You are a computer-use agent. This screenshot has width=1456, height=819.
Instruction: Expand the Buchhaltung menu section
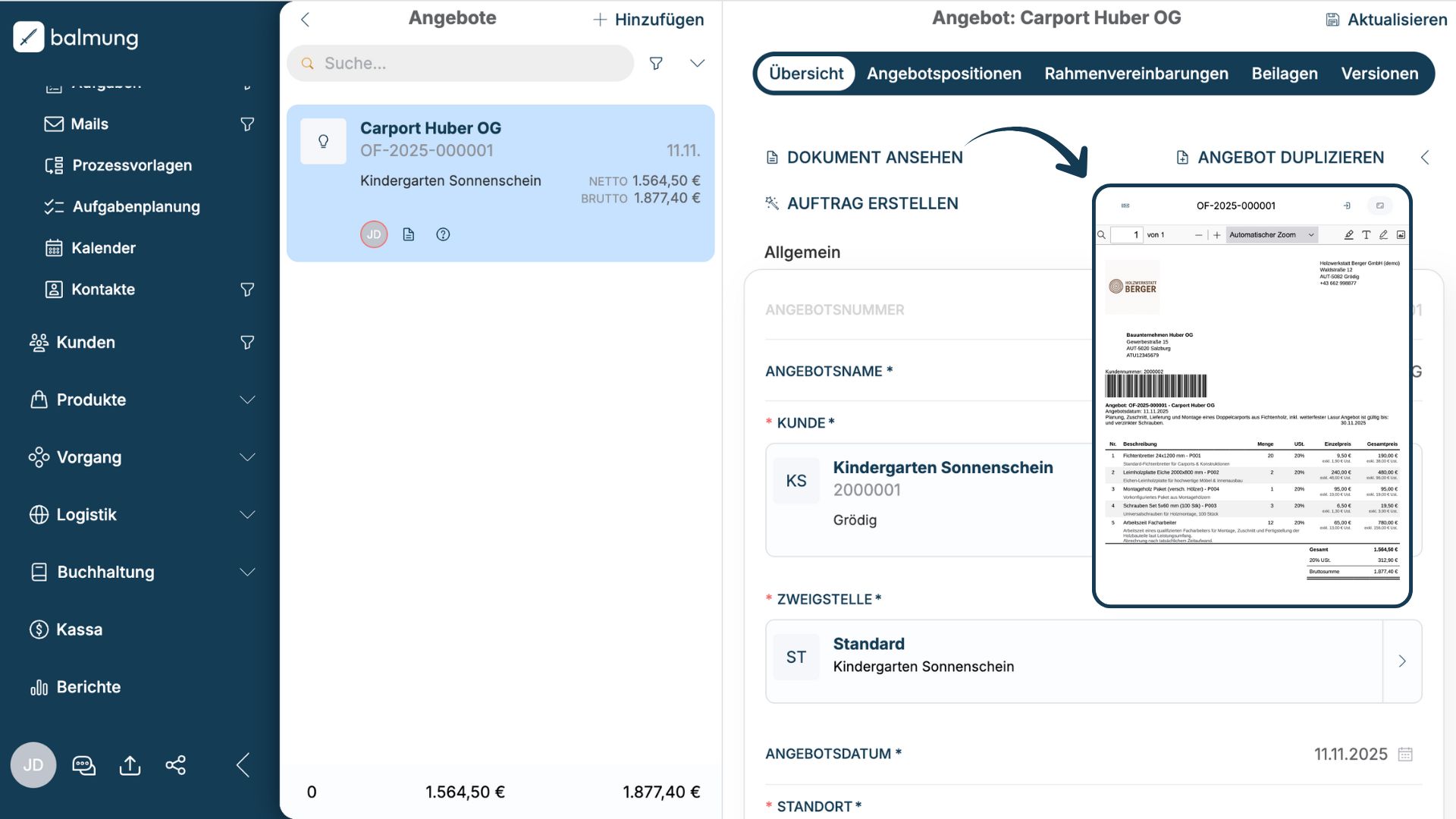[247, 572]
